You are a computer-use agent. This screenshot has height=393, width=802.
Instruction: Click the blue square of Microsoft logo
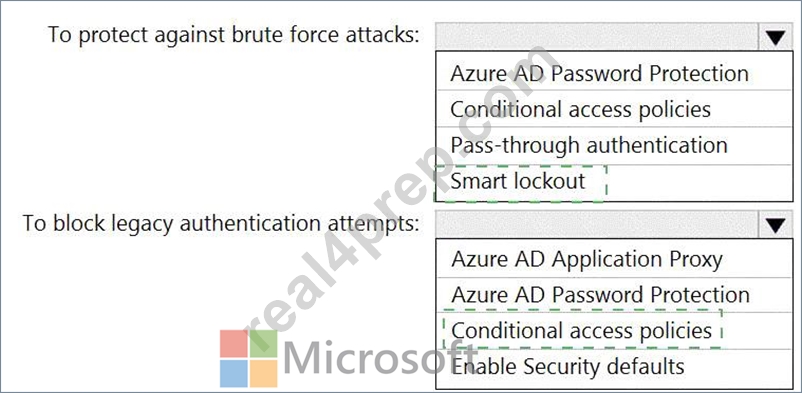(x=234, y=373)
